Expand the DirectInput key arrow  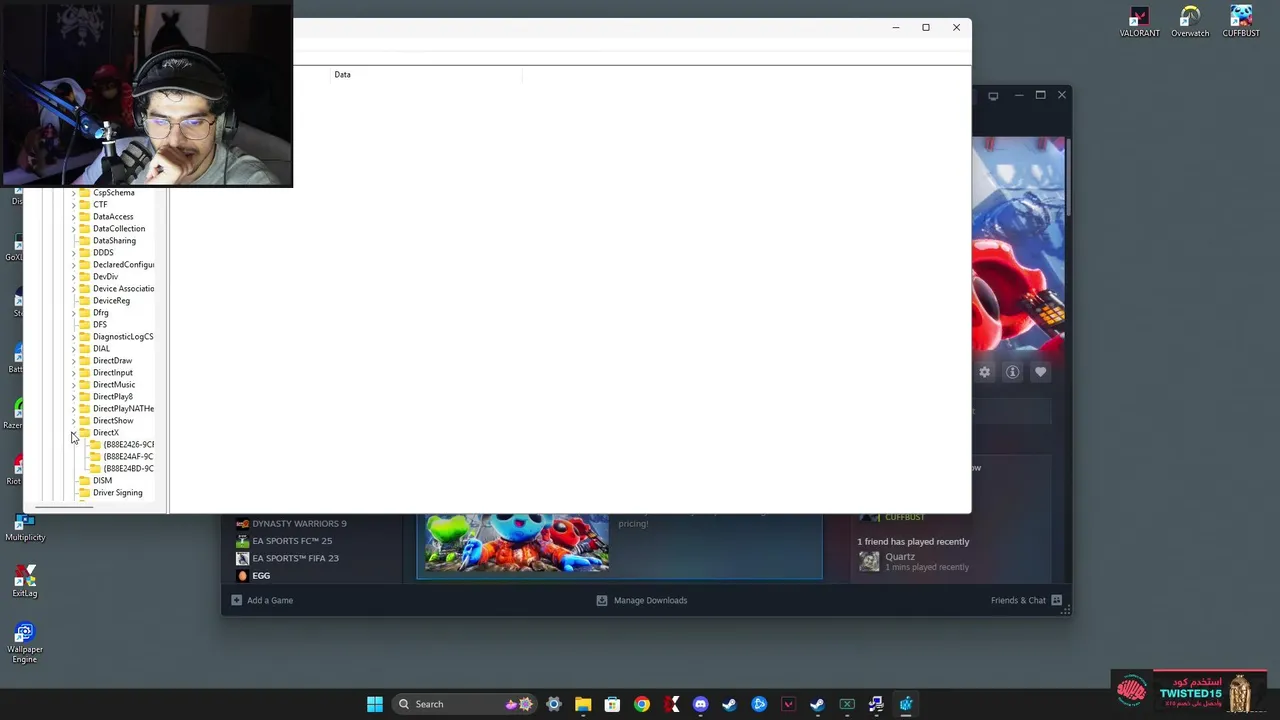[73, 373]
